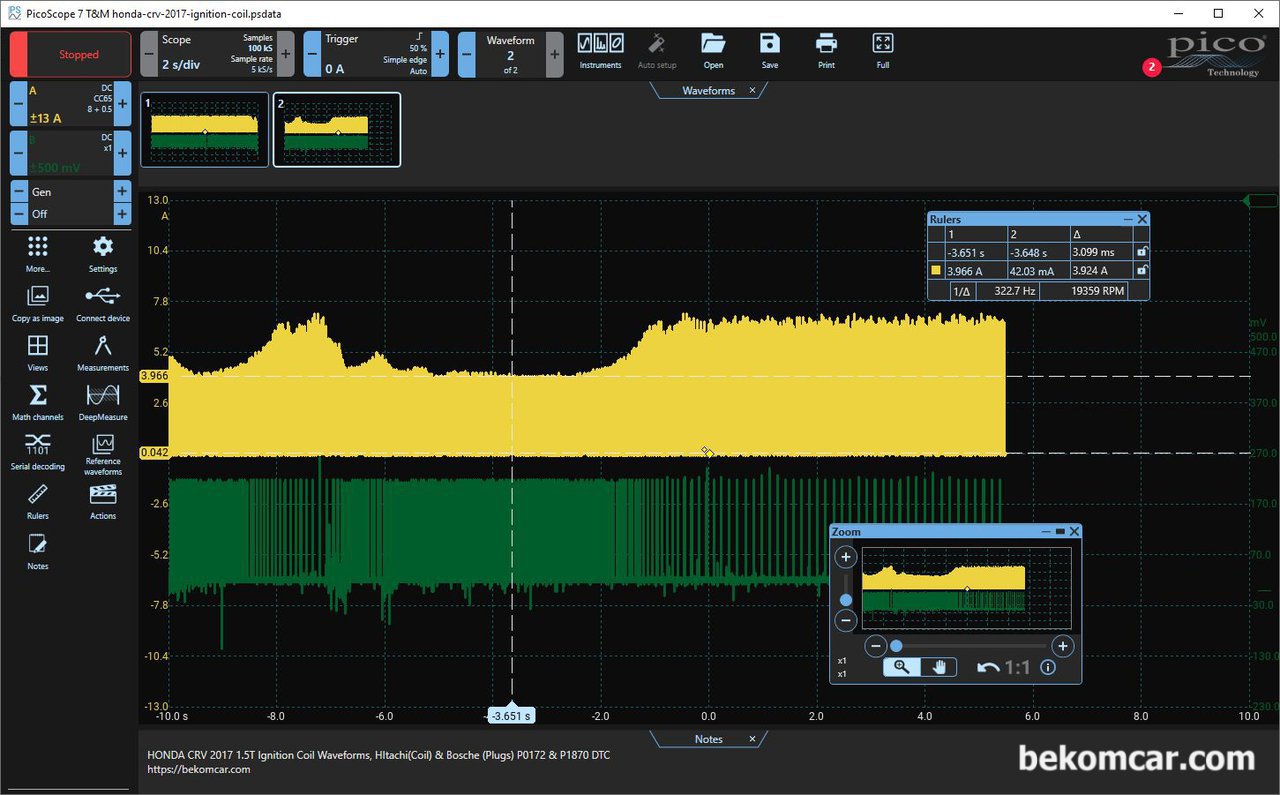Viewport: 1280px width, 795px height.
Task: Open Settings gear in sidebar
Action: 103,254
